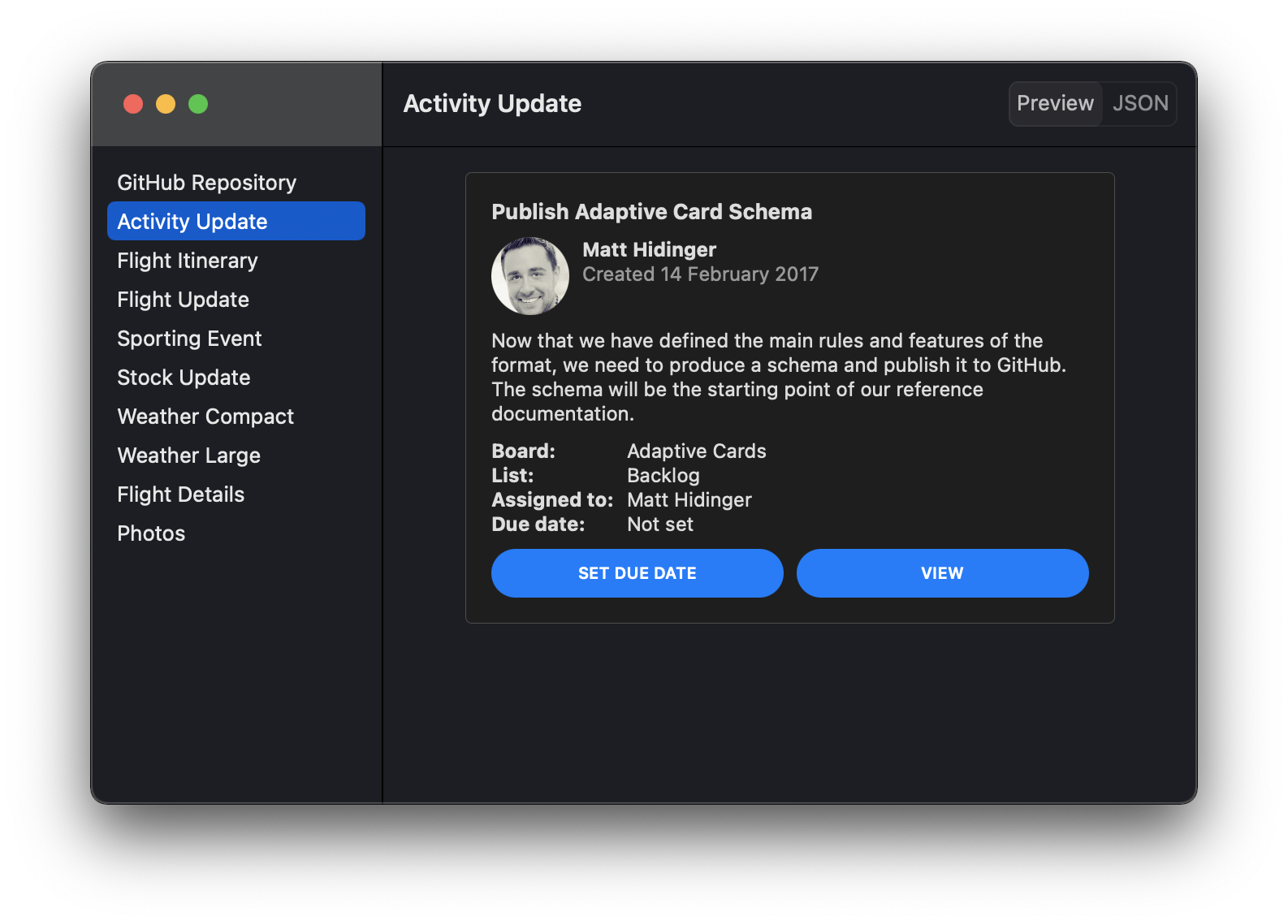This screenshot has height=924, width=1288.
Task: Show the Weather Large card
Action: pos(236,456)
